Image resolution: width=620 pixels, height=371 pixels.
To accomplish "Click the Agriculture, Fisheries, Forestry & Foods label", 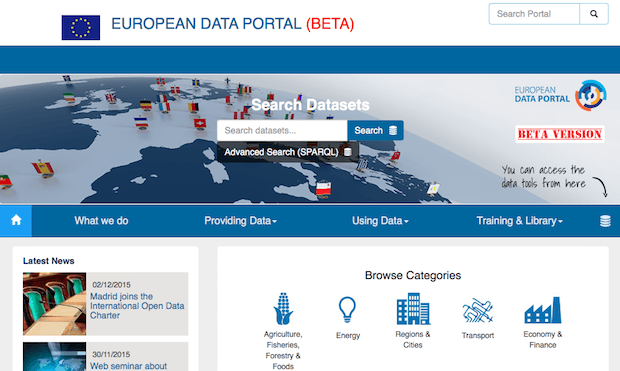I will tap(283, 350).
